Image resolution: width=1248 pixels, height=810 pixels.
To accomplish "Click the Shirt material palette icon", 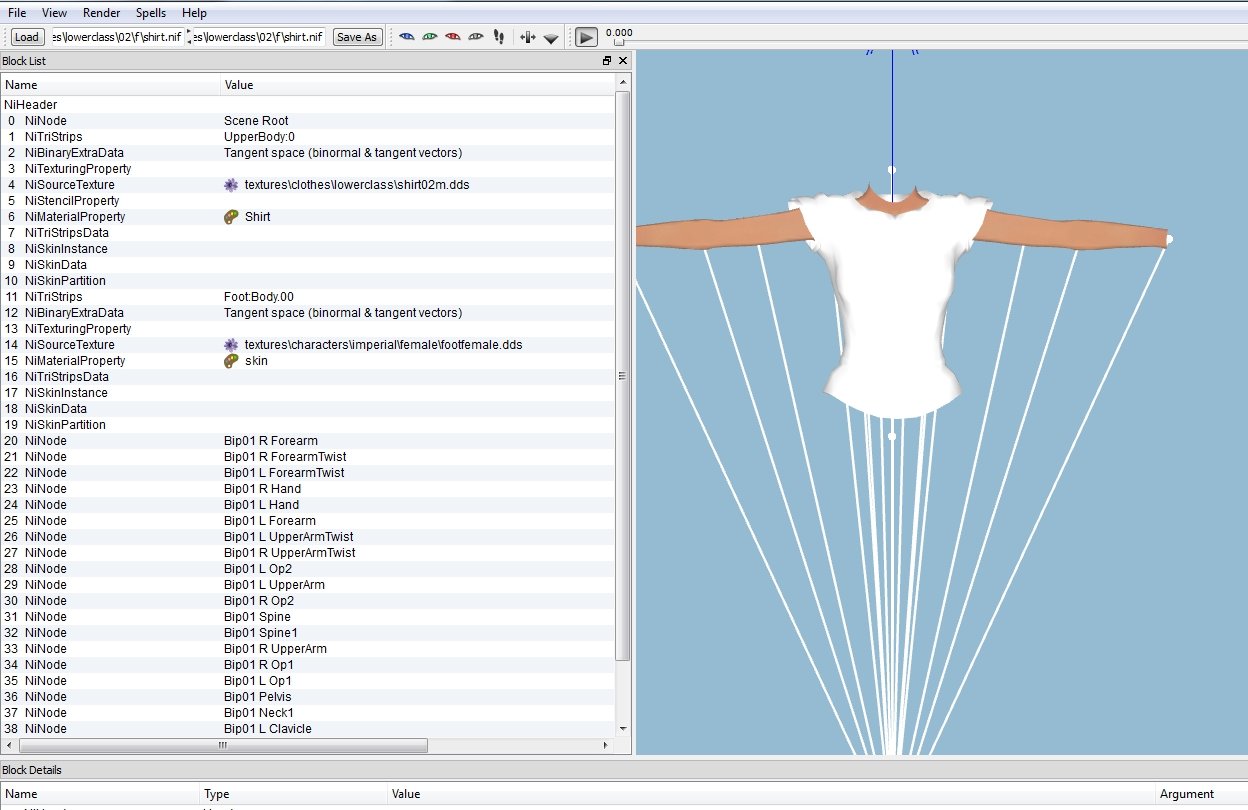I will [232, 217].
